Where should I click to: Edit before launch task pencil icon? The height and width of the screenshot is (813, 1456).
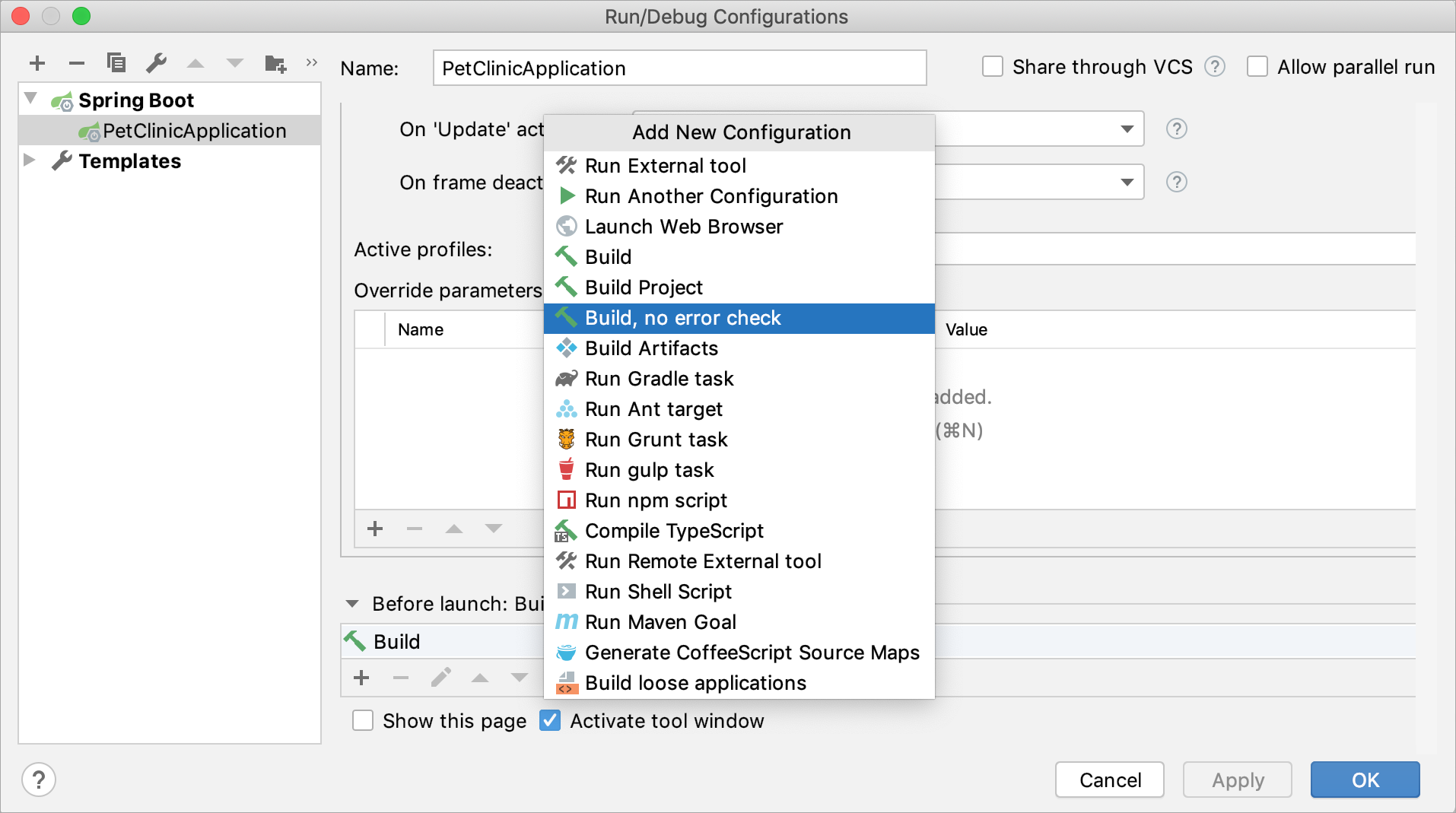tap(440, 677)
